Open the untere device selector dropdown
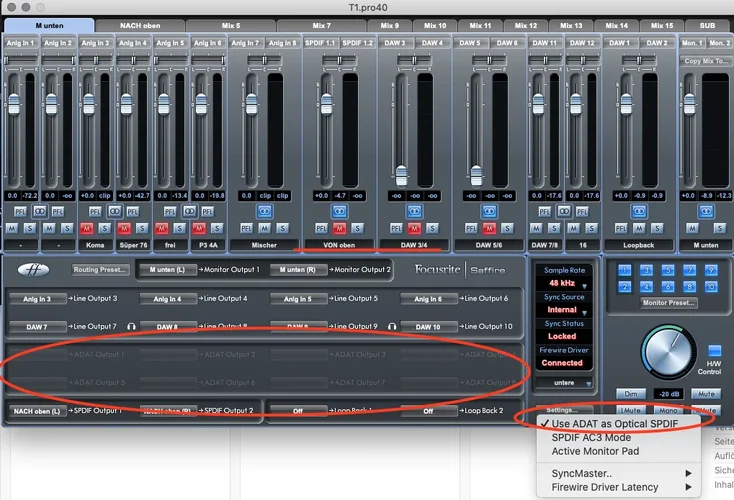The width and height of the screenshot is (734, 500). [x=564, y=383]
